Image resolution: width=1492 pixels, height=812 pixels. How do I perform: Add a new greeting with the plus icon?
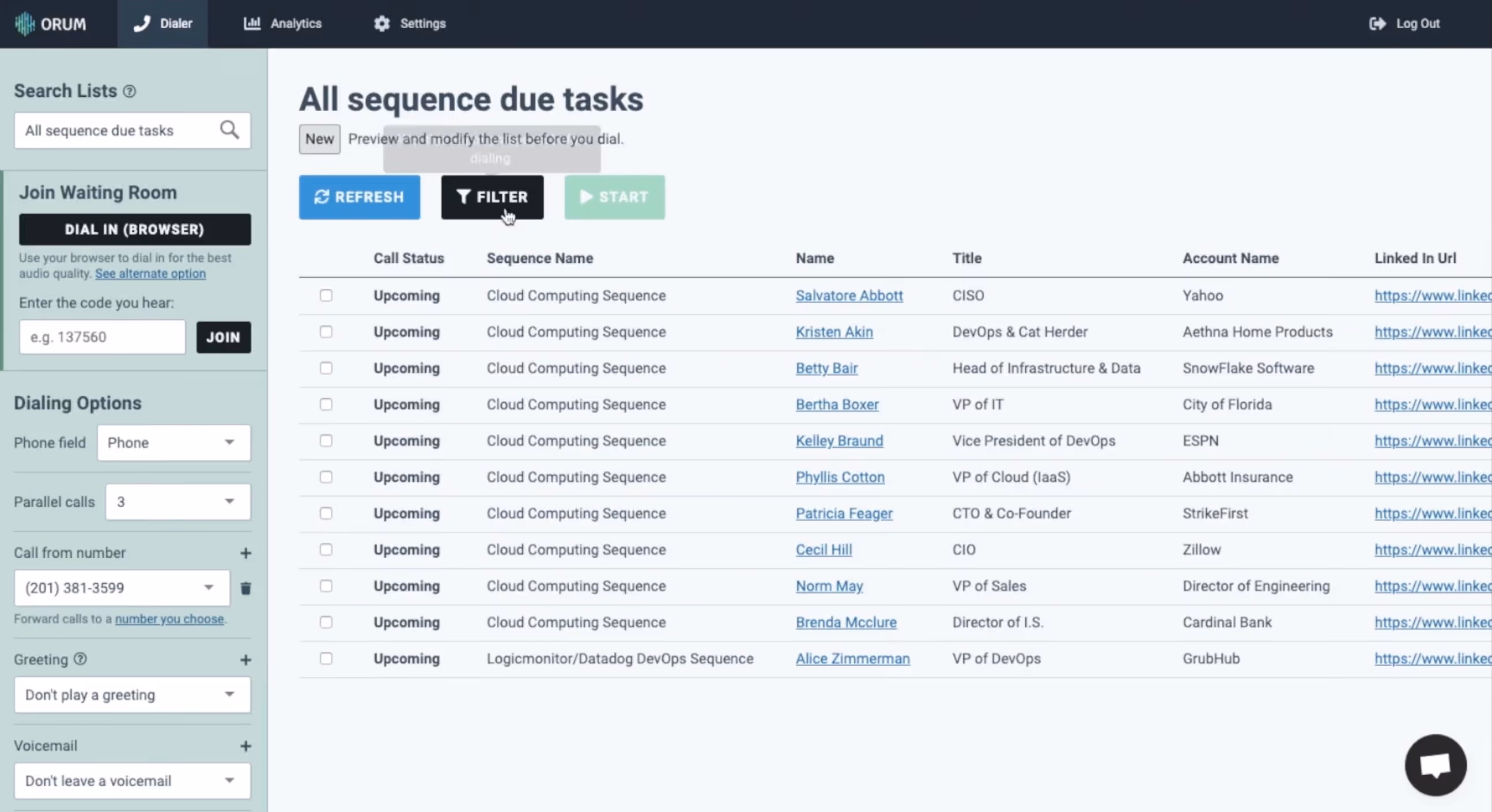pos(245,660)
